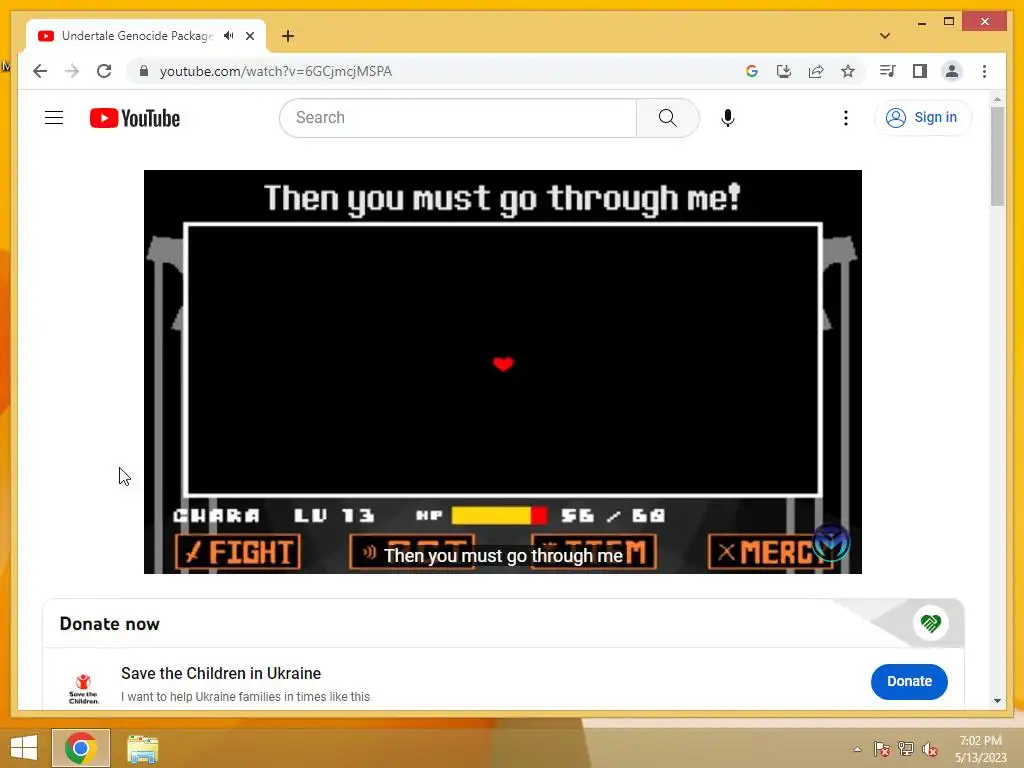
Task: Go back with the browser back arrow
Action: 40,71
